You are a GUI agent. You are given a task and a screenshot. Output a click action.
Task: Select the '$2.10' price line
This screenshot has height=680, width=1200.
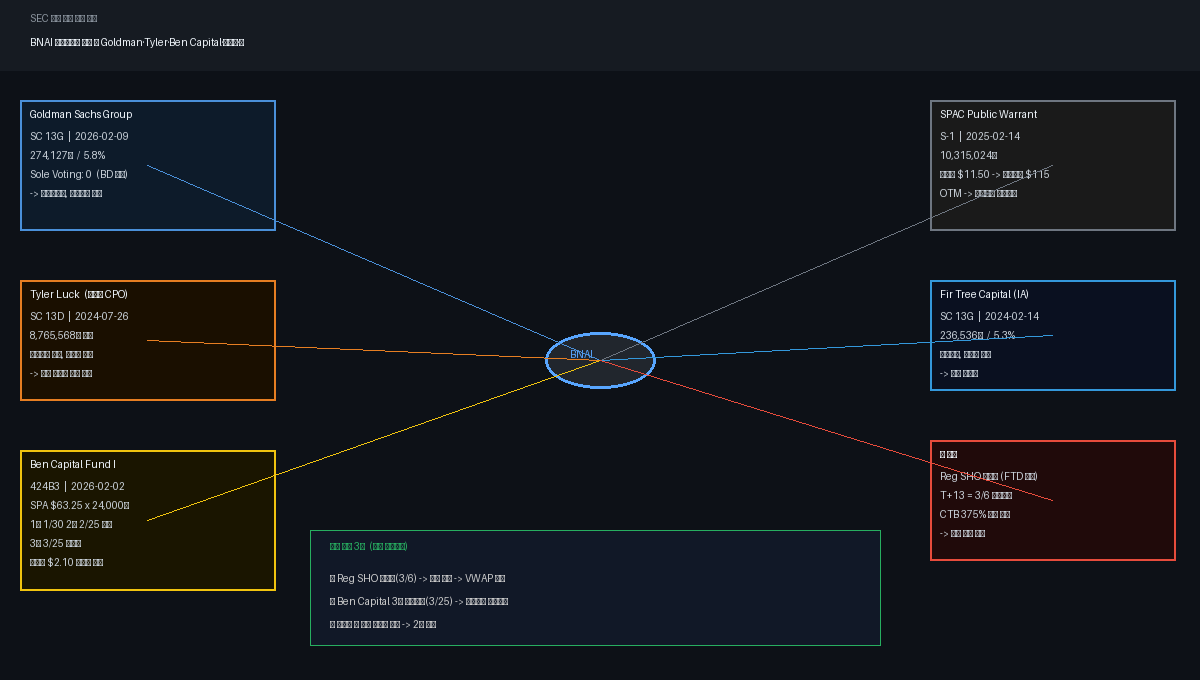click(67, 562)
